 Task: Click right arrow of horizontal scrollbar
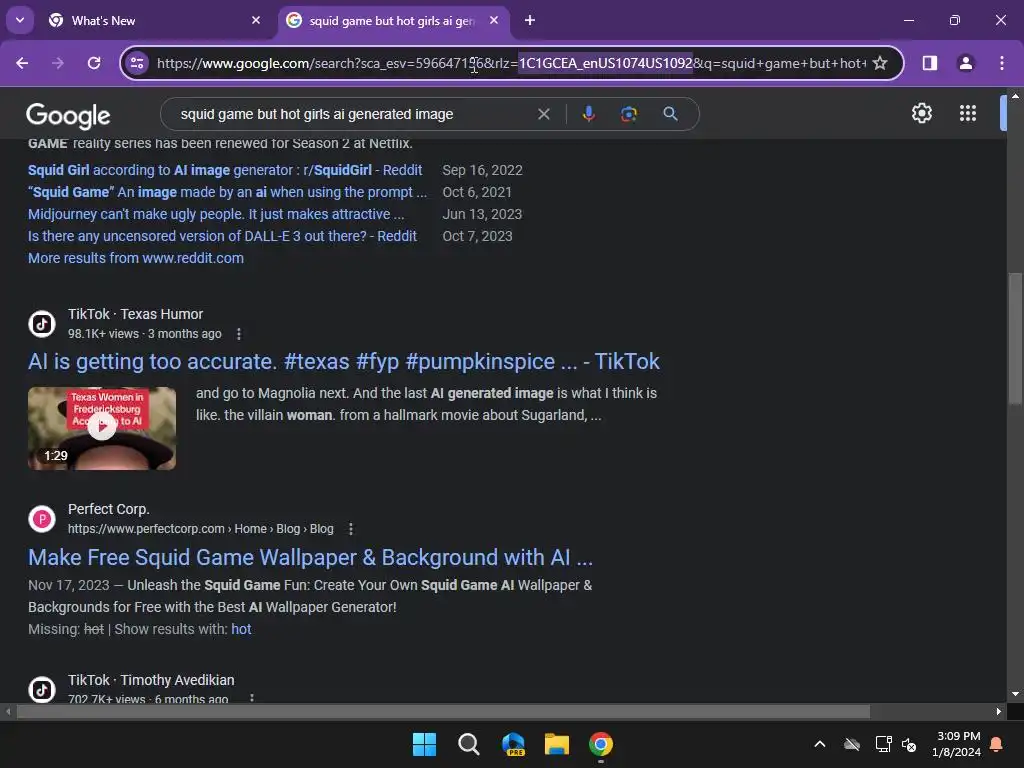999,711
